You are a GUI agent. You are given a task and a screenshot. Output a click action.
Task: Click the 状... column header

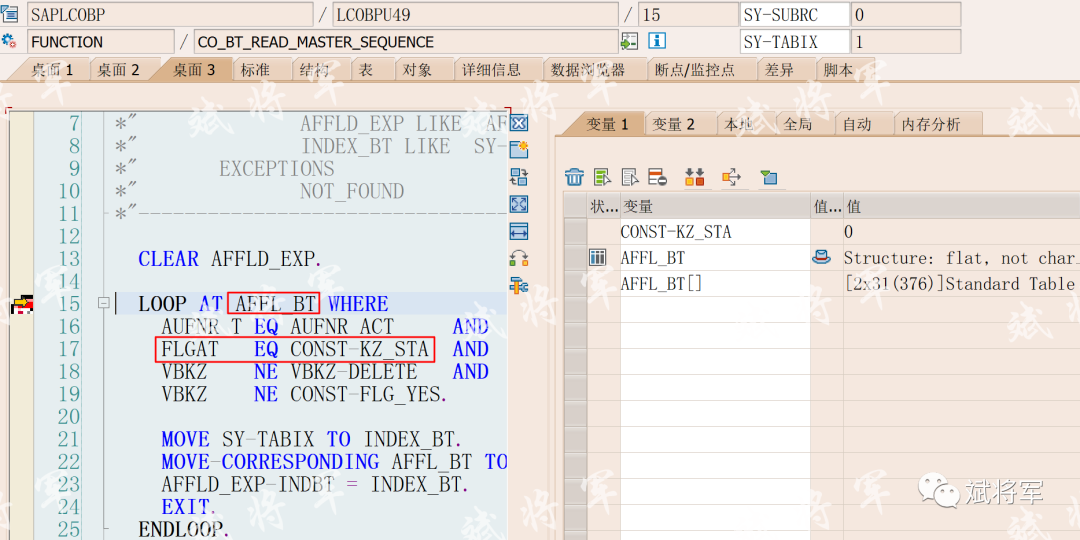[603, 206]
